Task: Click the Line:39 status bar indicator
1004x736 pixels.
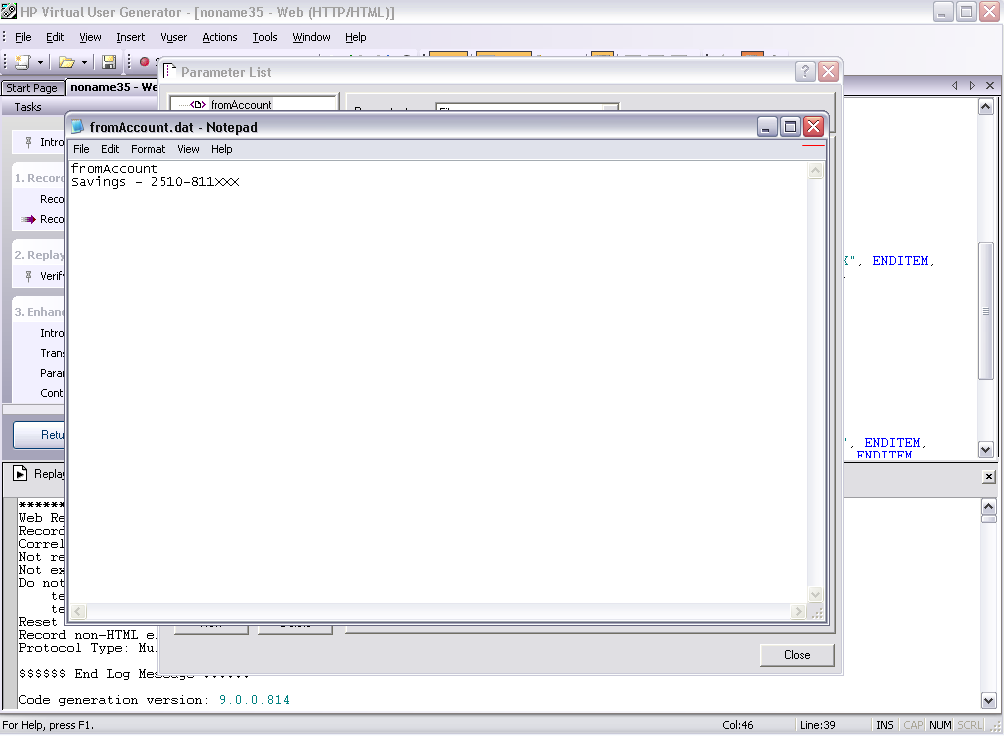Action: coord(818,725)
